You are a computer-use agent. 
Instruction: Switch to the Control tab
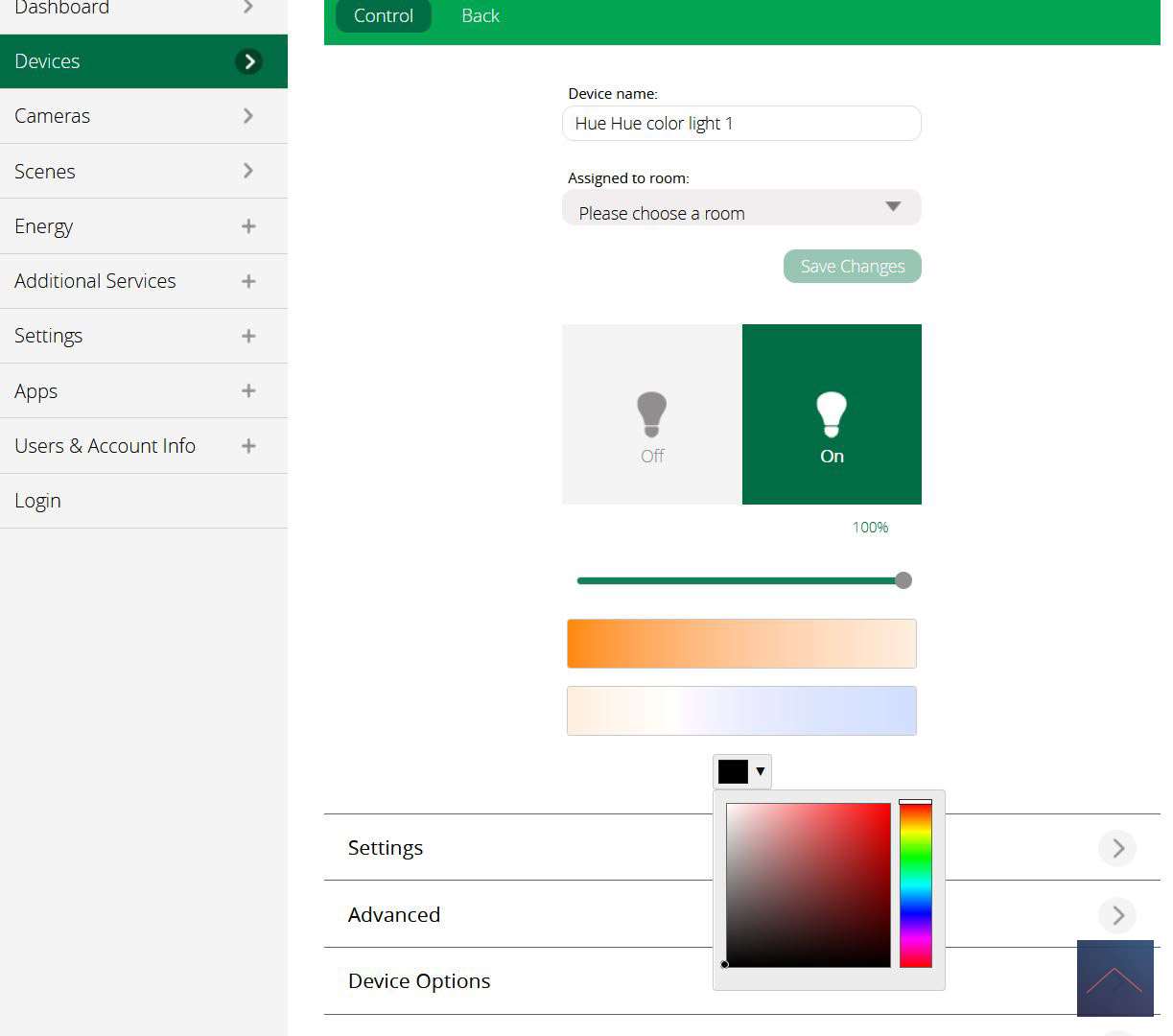[383, 16]
